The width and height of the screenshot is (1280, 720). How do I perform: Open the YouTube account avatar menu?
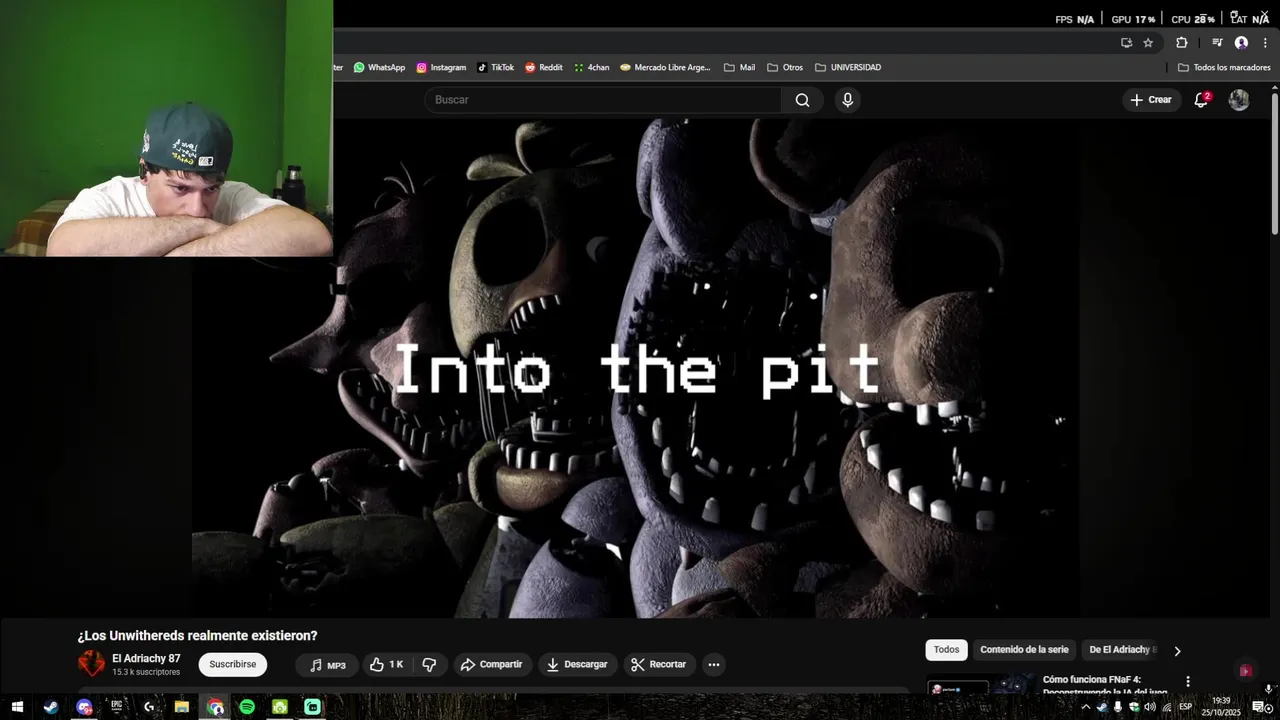pyautogui.click(x=1239, y=100)
